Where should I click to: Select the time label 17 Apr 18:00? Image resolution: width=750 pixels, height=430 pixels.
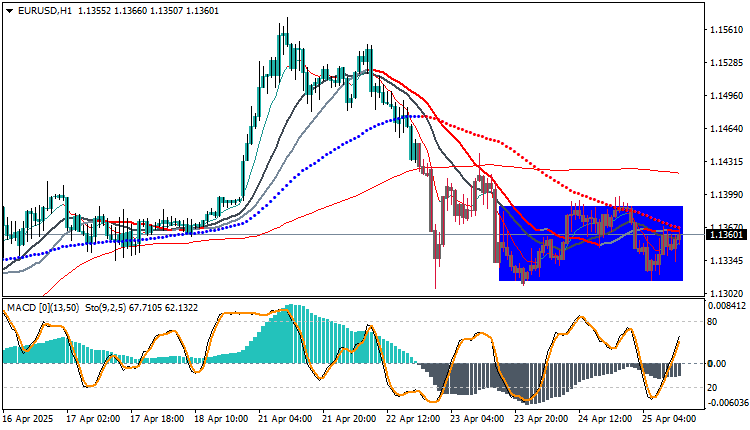157,419
